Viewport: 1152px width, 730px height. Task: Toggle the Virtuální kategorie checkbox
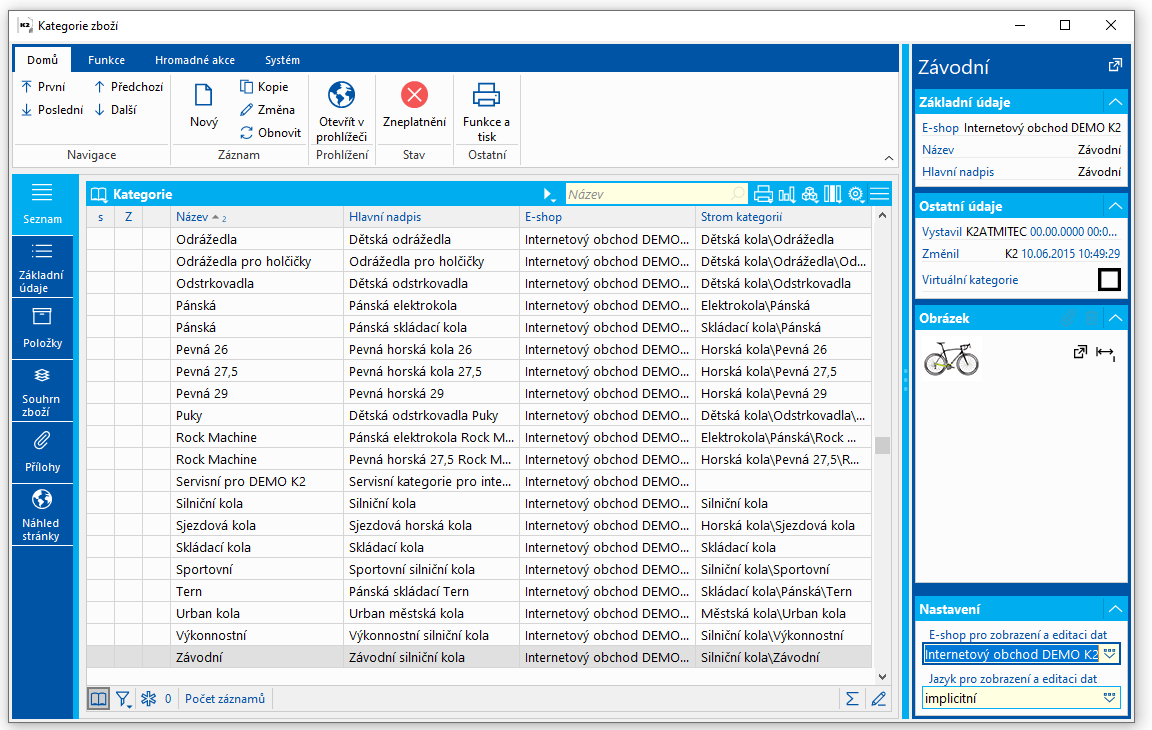(x=1108, y=280)
